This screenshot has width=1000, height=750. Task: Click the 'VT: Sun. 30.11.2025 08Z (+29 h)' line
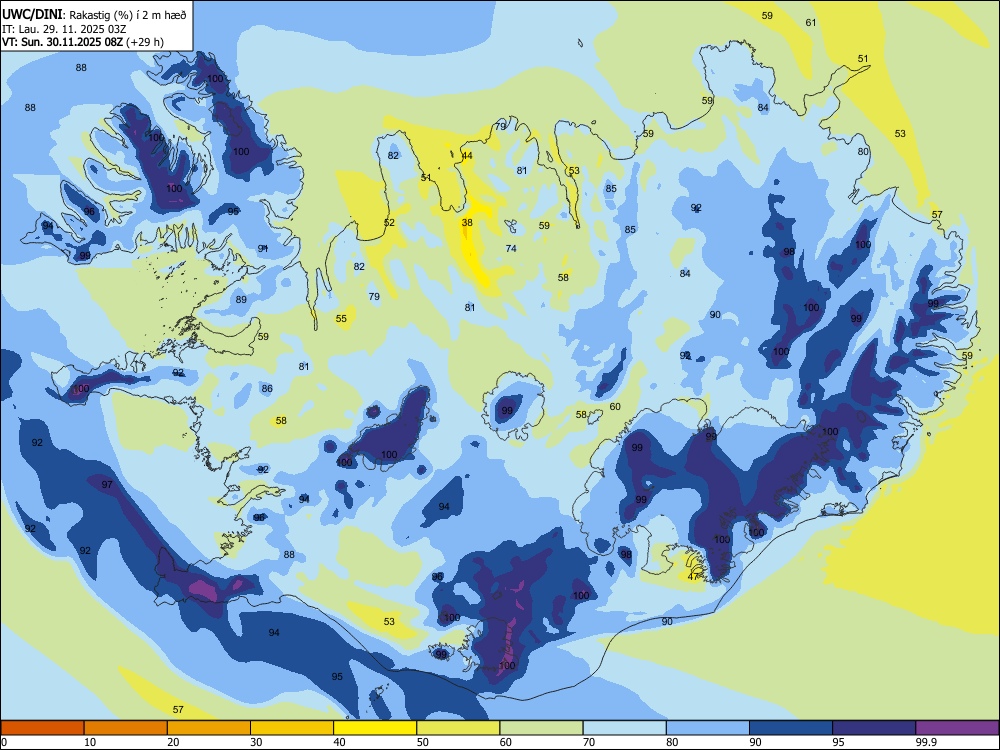click(83, 42)
